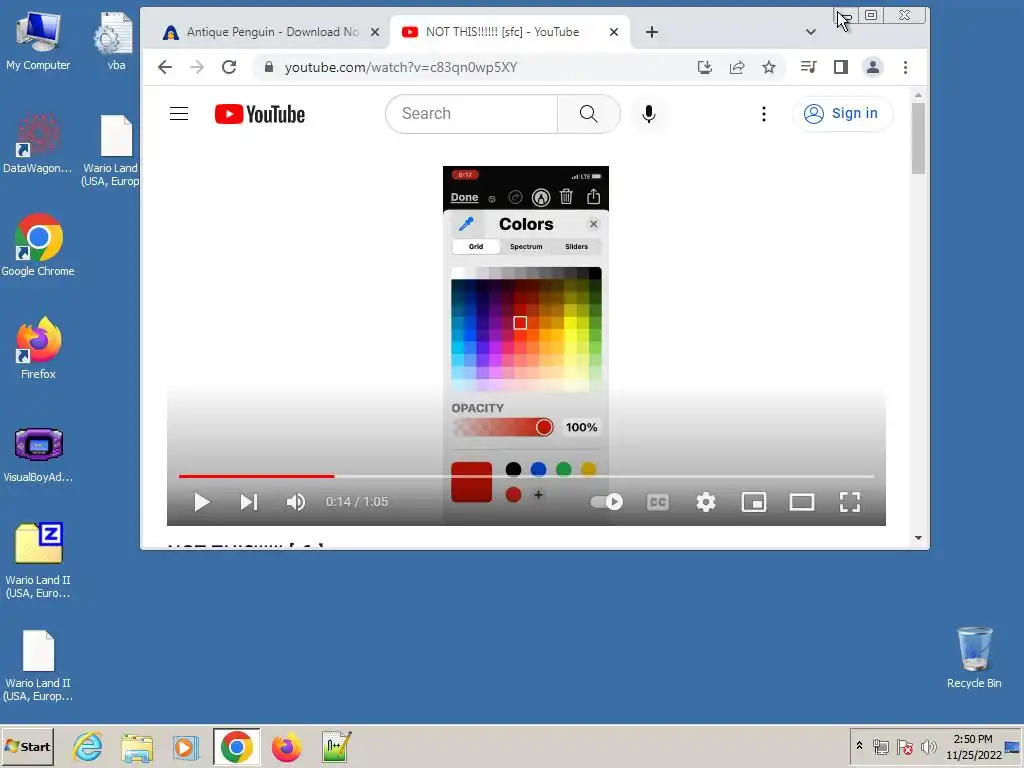1024x768 pixels.
Task: Select the Firefox desktop shortcut
Action: 38,348
